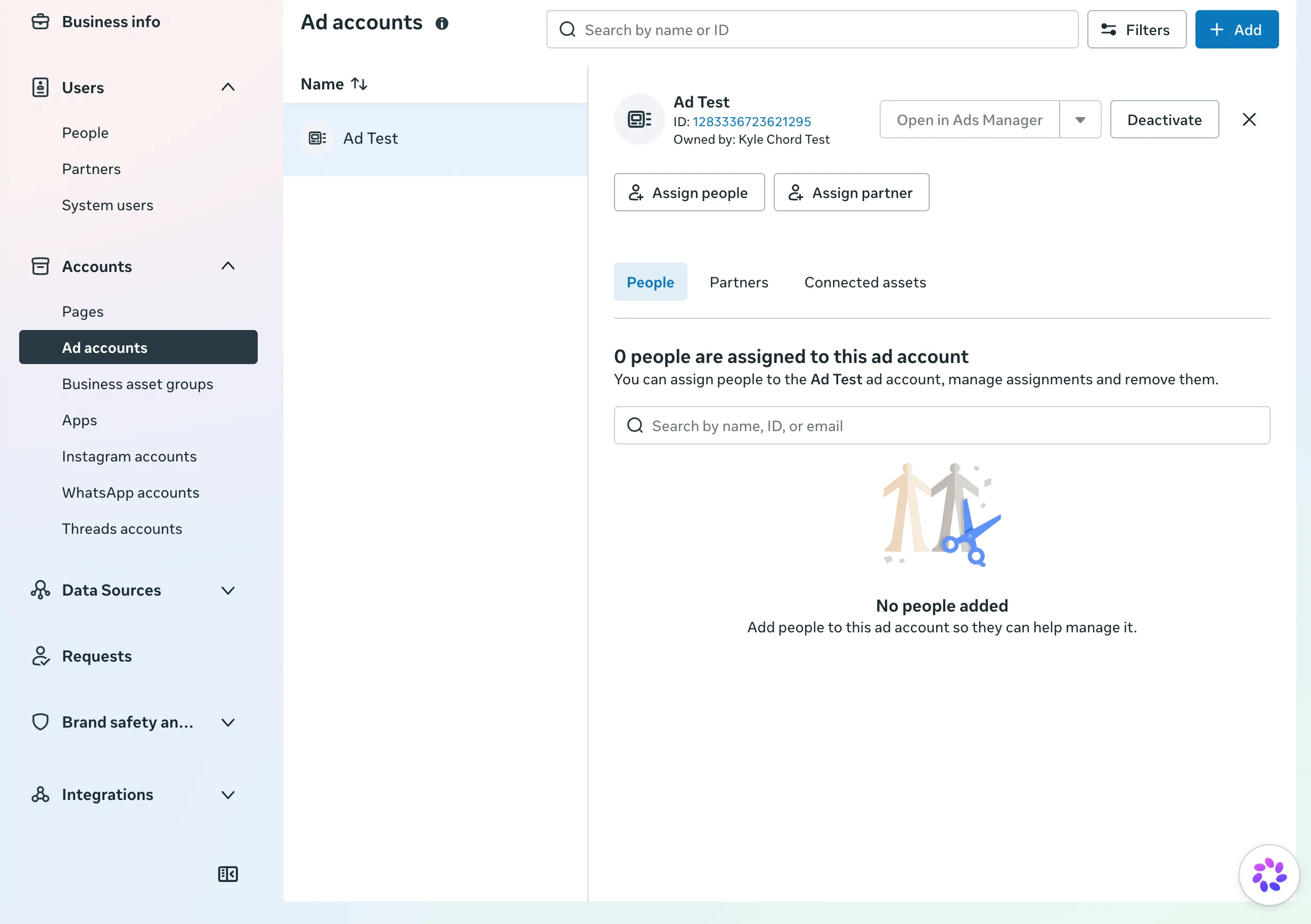1311x924 pixels.
Task: Open the Filters button
Action: [x=1136, y=30]
